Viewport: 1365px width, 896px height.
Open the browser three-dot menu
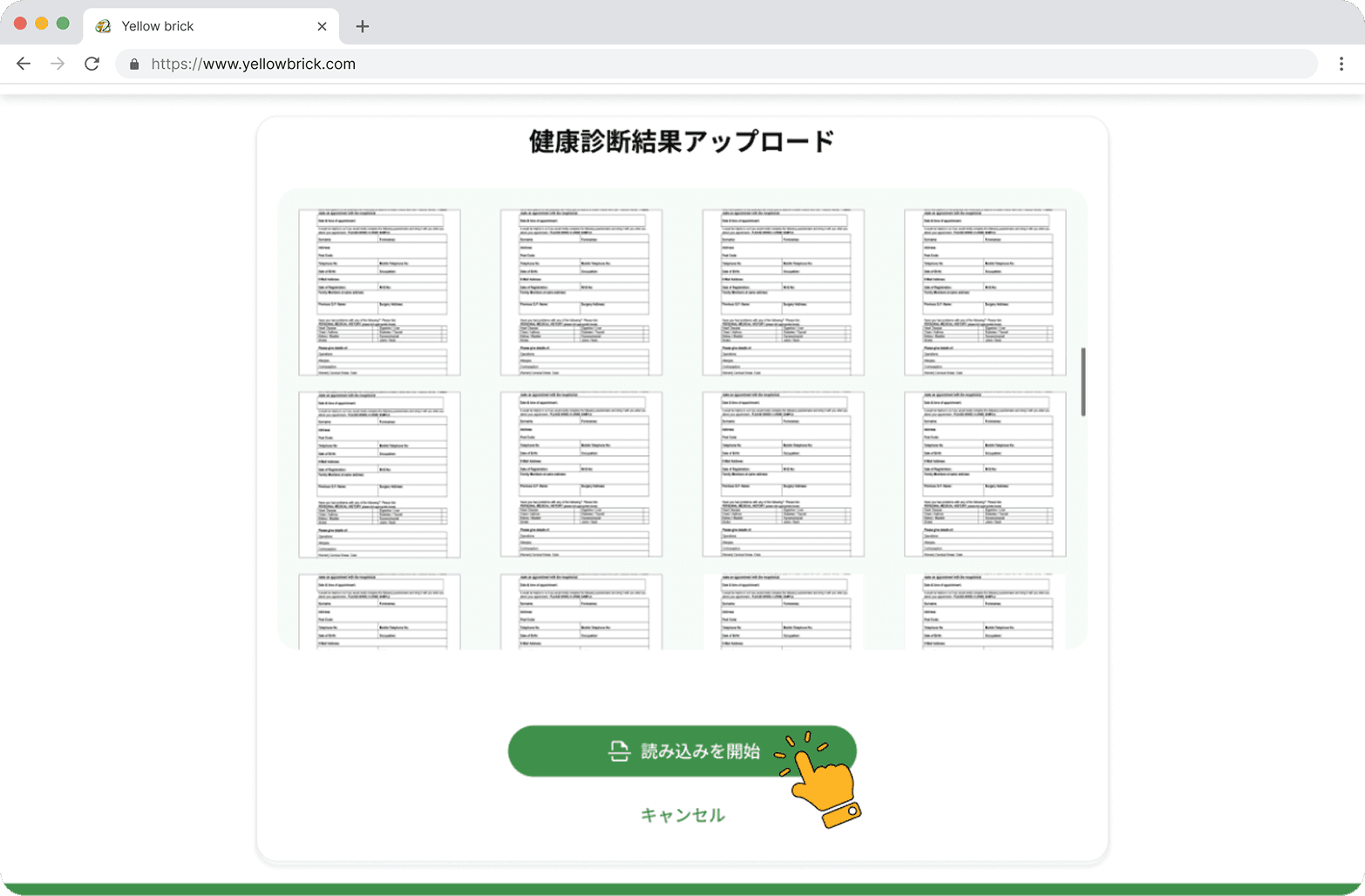pos(1341,64)
